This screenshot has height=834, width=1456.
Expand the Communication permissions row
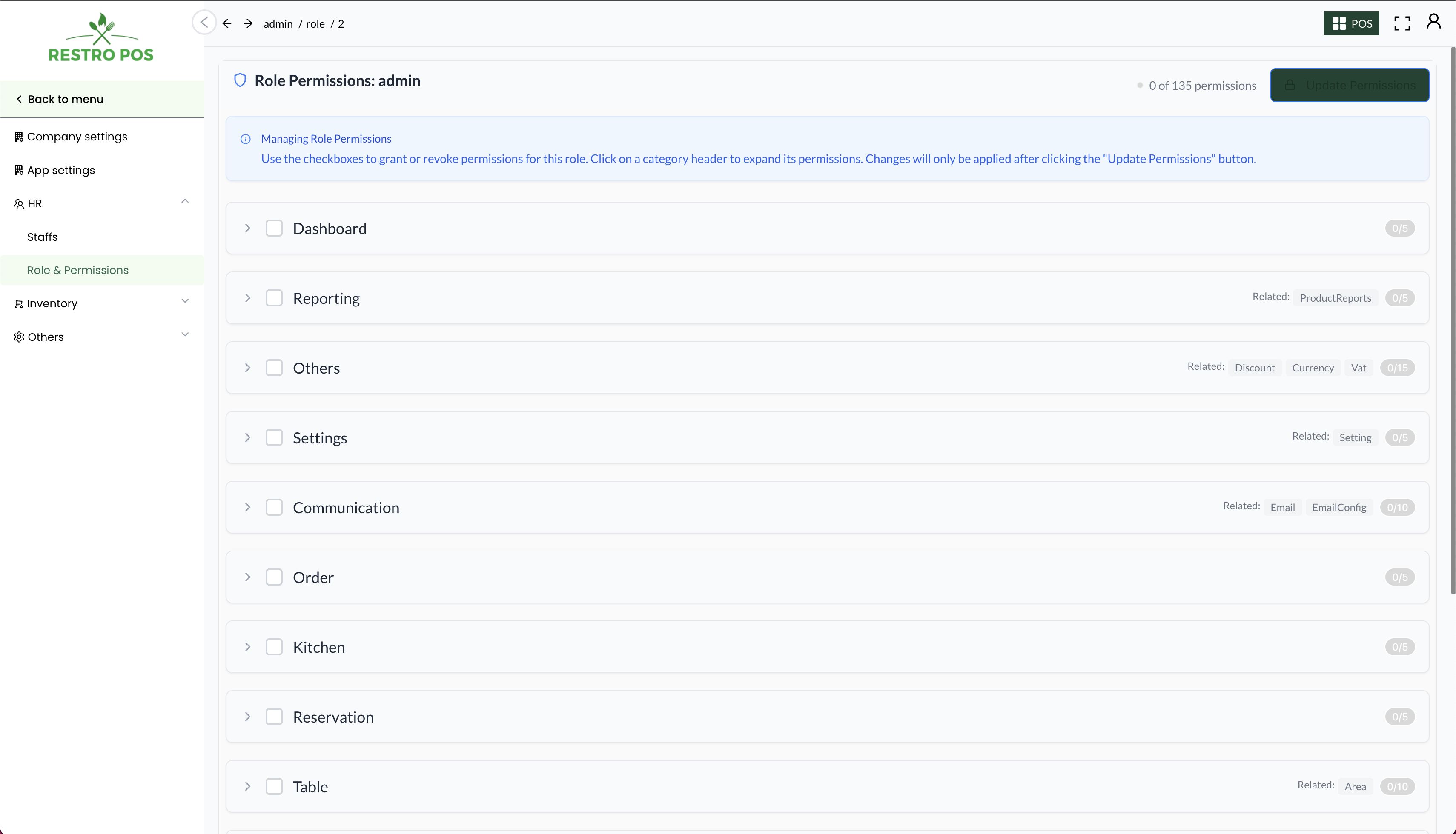[x=247, y=508]
